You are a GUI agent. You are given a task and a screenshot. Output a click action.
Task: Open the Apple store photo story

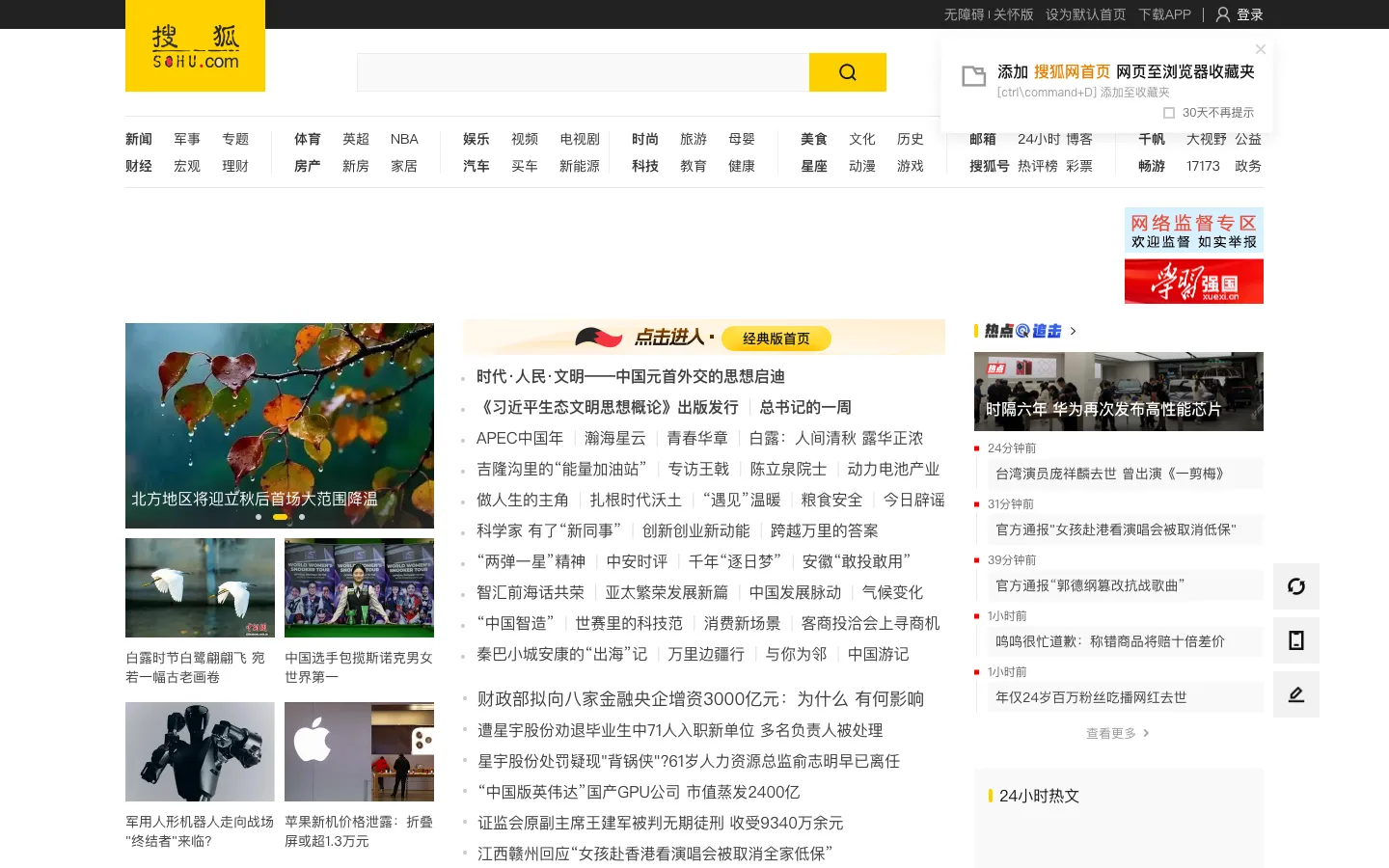click(x=359, y=751)
